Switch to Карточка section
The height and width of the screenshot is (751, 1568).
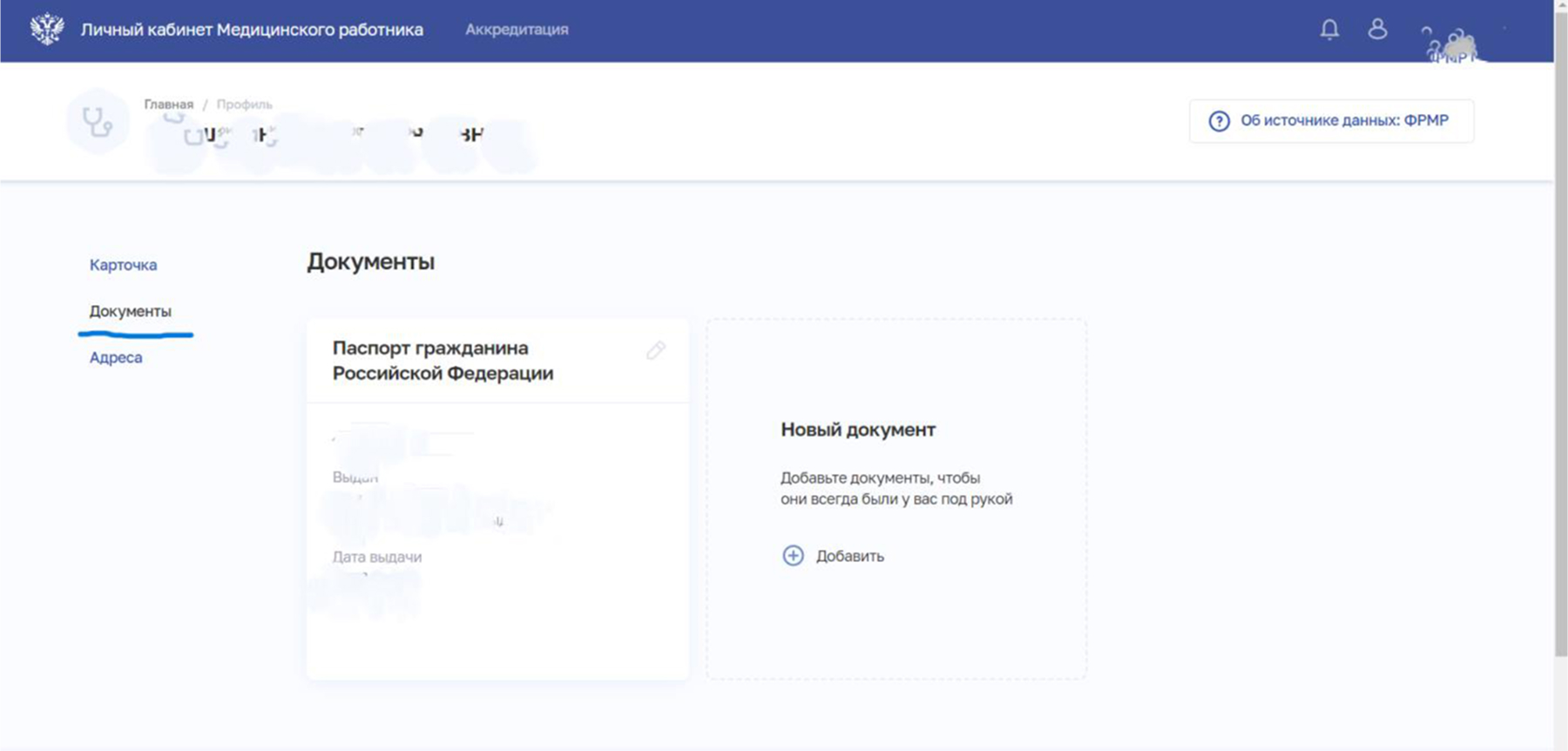coord(123,265)
